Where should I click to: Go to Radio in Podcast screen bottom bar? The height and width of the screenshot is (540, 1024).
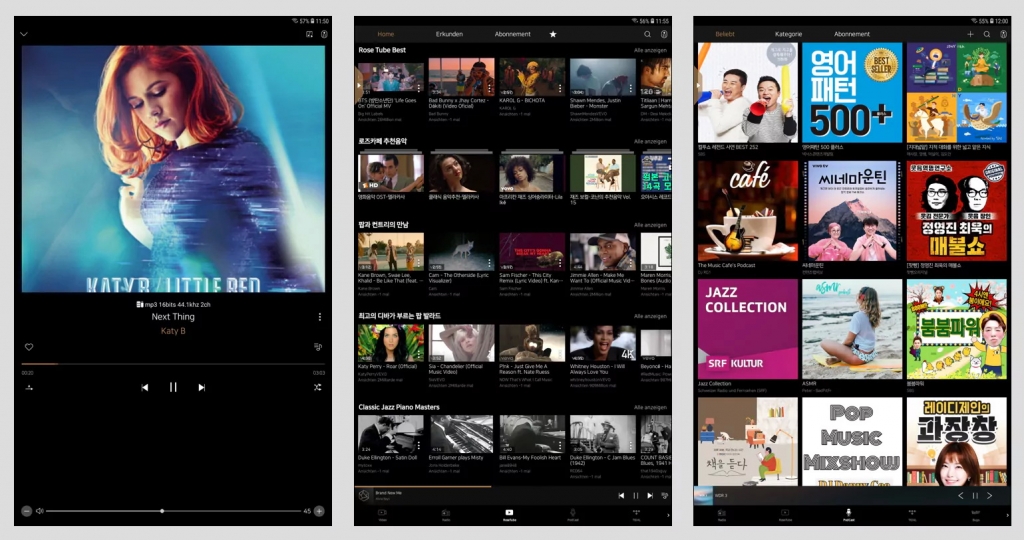[x=722, y=515]
